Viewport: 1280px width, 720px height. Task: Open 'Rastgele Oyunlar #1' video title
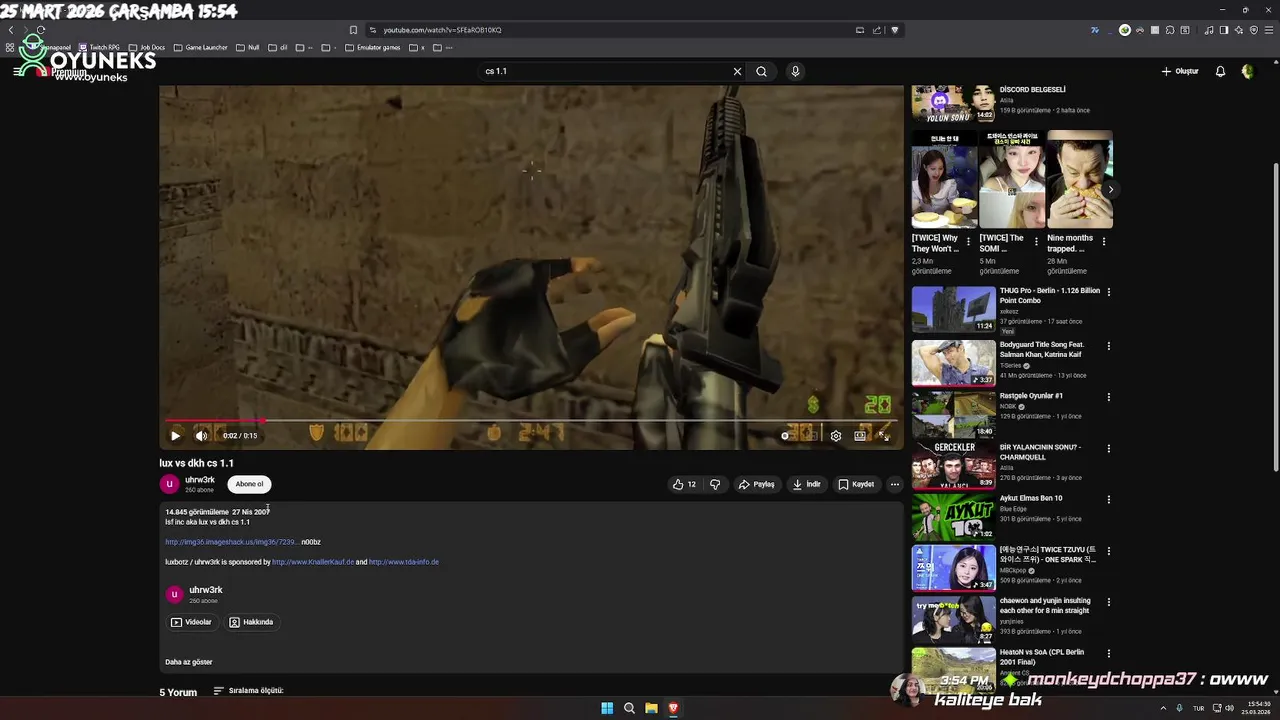point(1030,396)
